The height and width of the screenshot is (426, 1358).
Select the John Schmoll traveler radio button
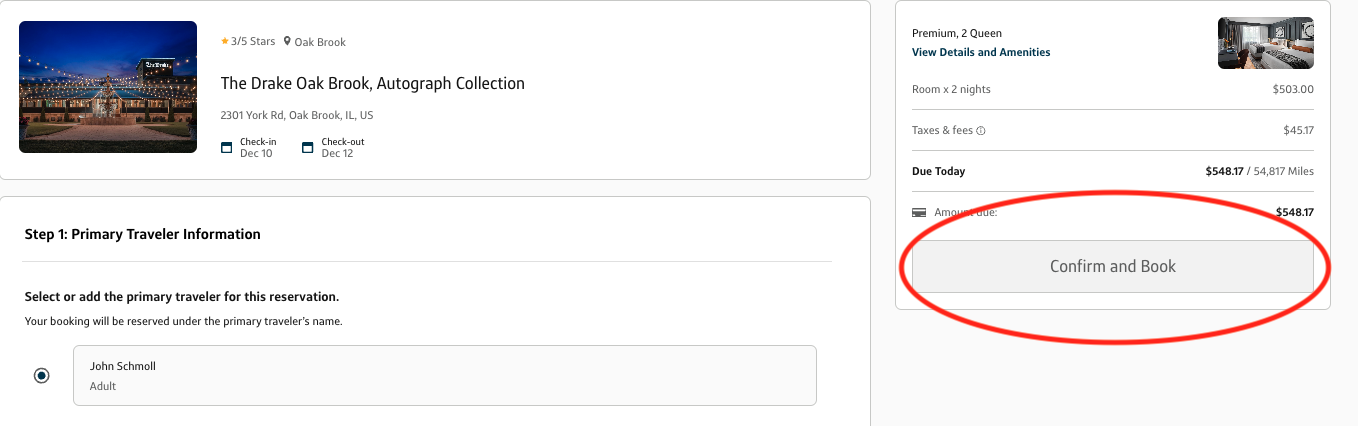41,376
